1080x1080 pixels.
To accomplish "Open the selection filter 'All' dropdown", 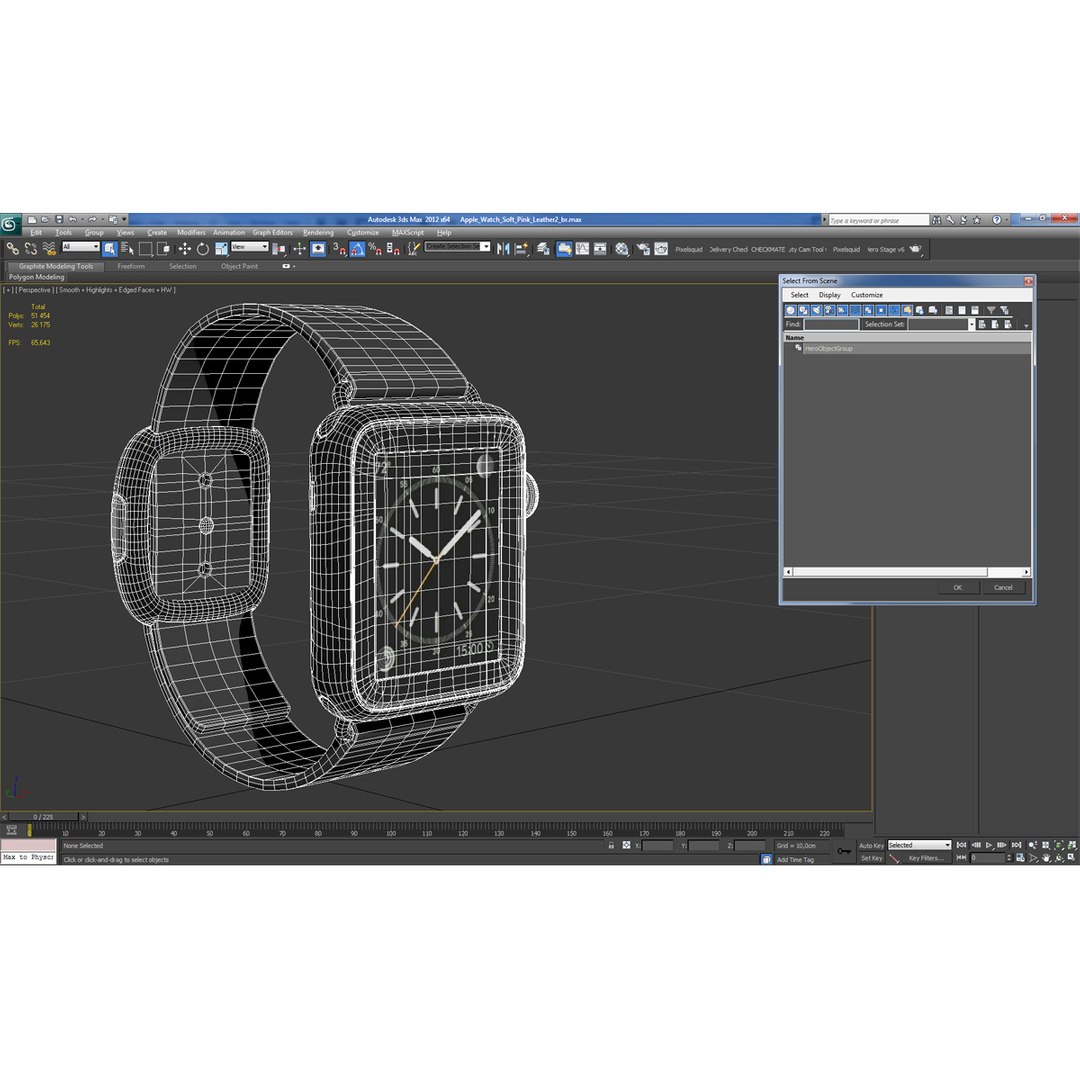I will [81, 247].
